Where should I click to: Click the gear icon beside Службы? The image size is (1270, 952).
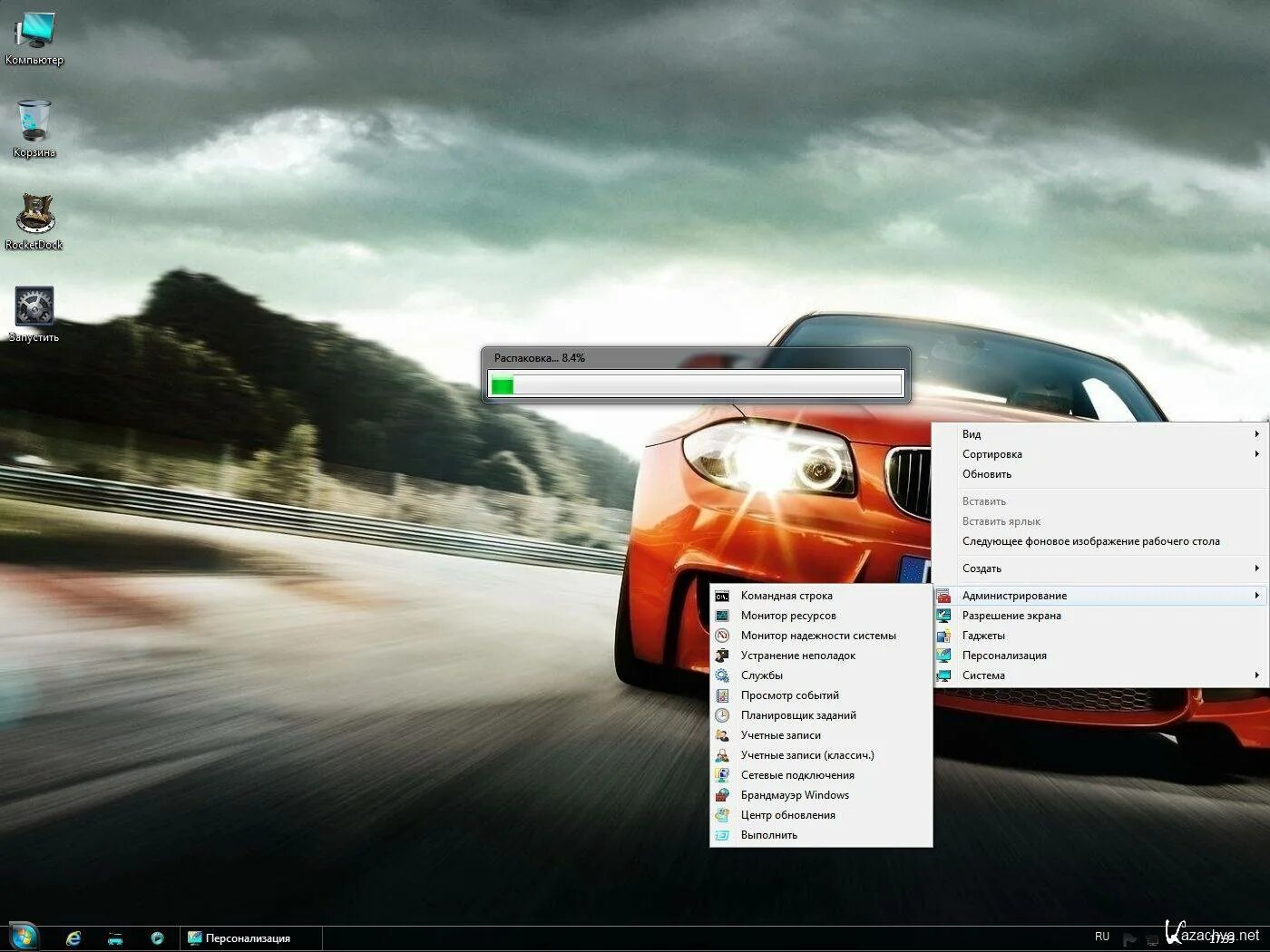tap(722, 675)
